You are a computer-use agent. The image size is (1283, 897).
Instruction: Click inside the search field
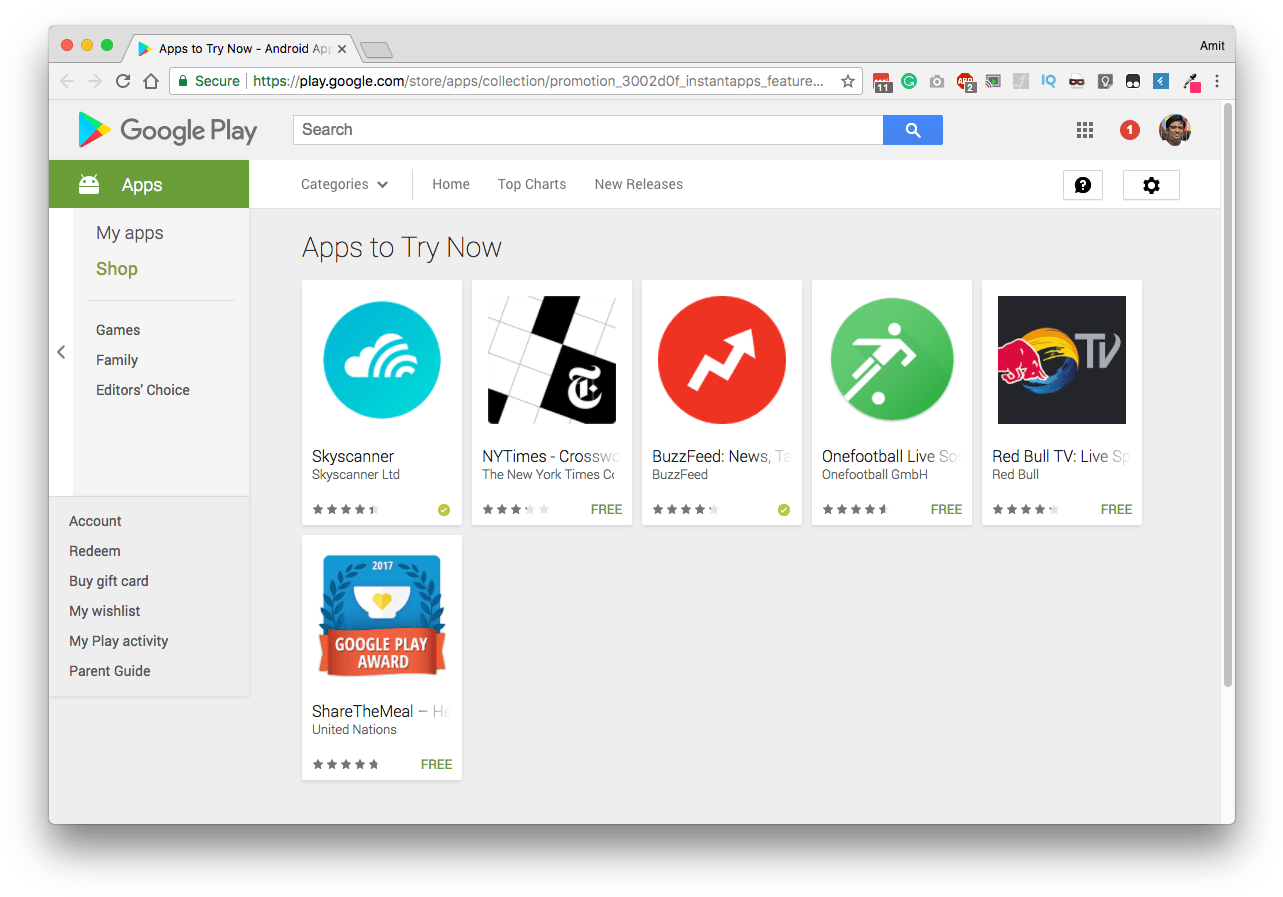[588, 129]
